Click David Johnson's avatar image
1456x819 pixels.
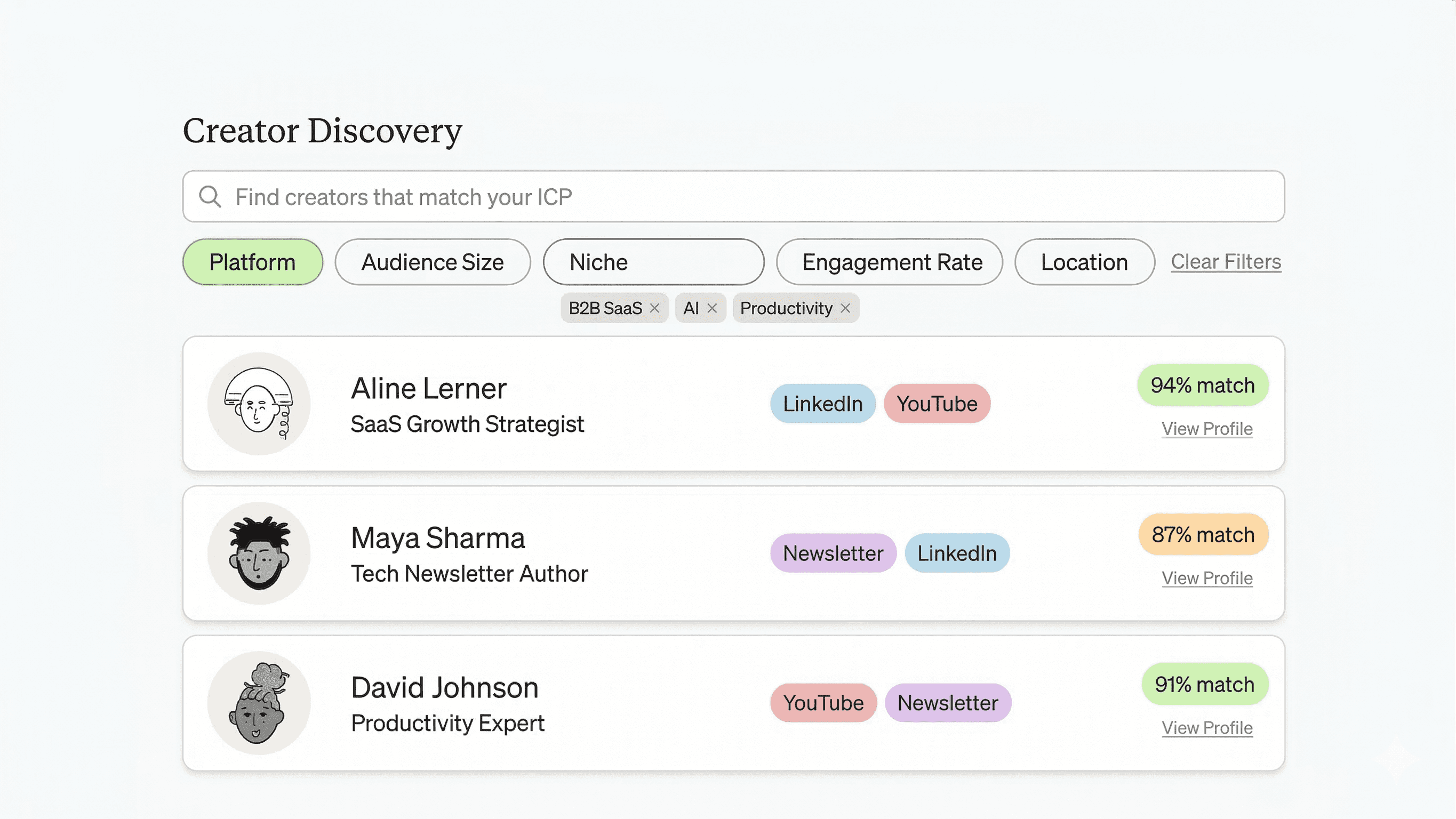[259, 703]
